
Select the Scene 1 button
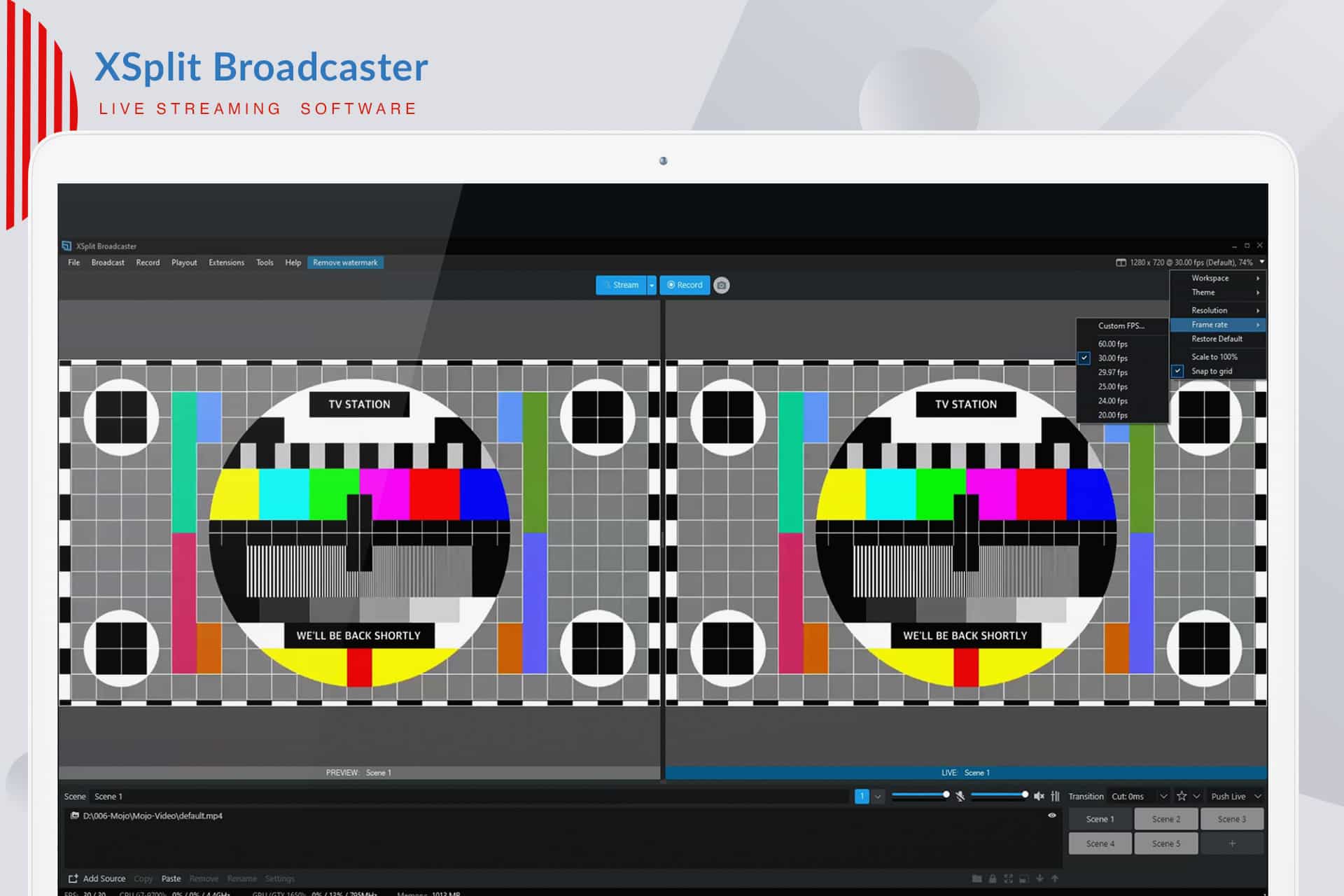pos(1100,819)
